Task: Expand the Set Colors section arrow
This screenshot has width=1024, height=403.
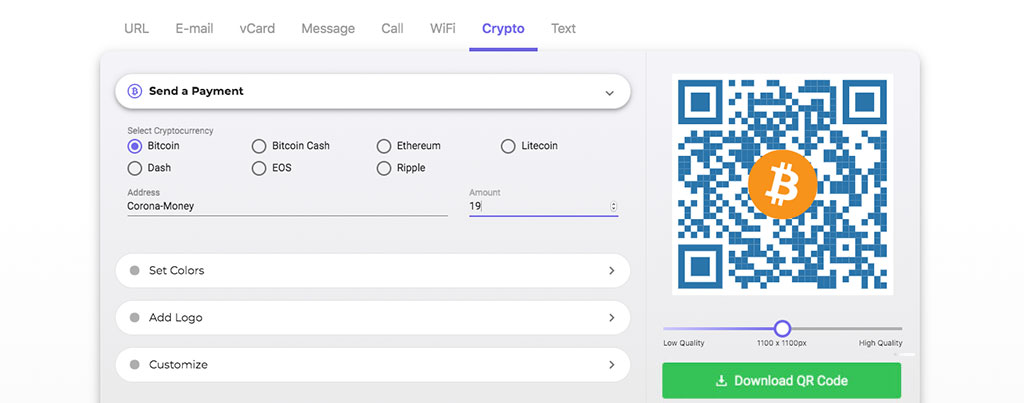Action: pos(612,270)
